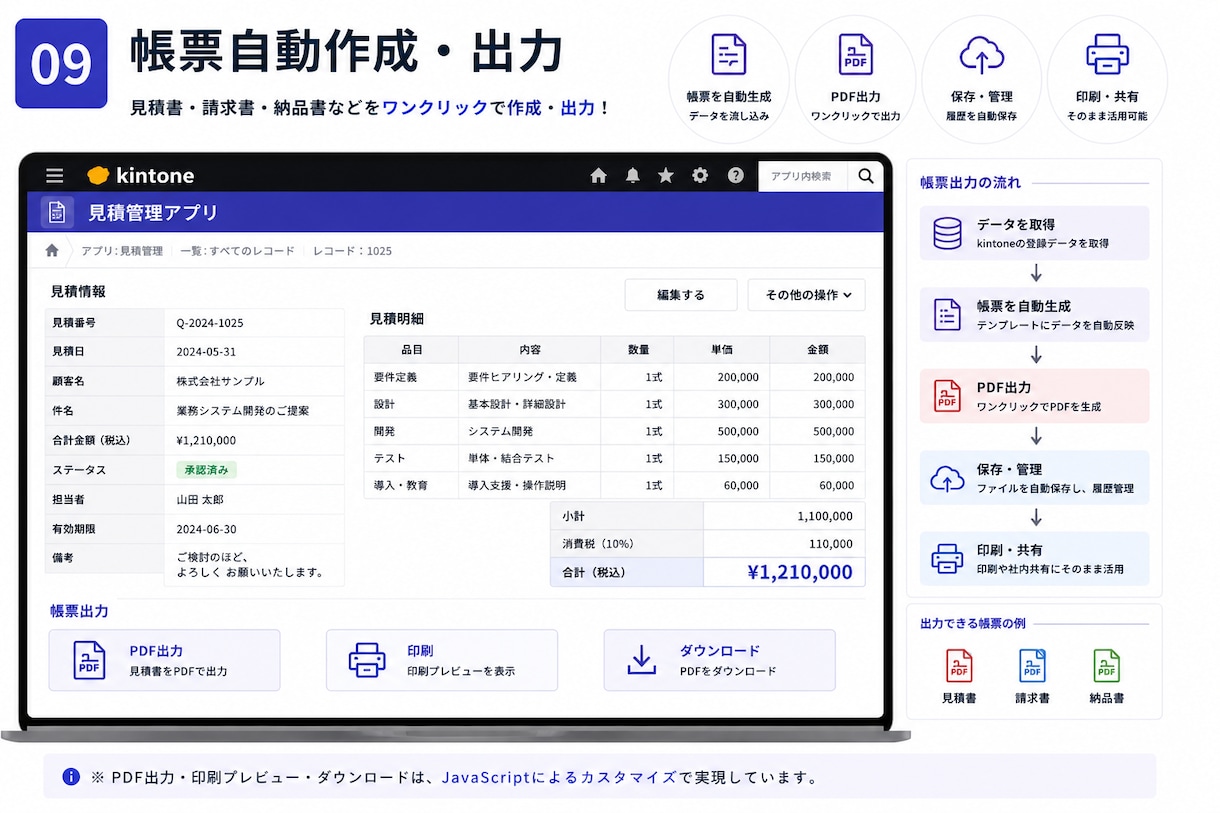This screenshot has width=1220, height=813.
Task: Expand the その他の操作 dropdown
Action: click(x=807, y=295)
